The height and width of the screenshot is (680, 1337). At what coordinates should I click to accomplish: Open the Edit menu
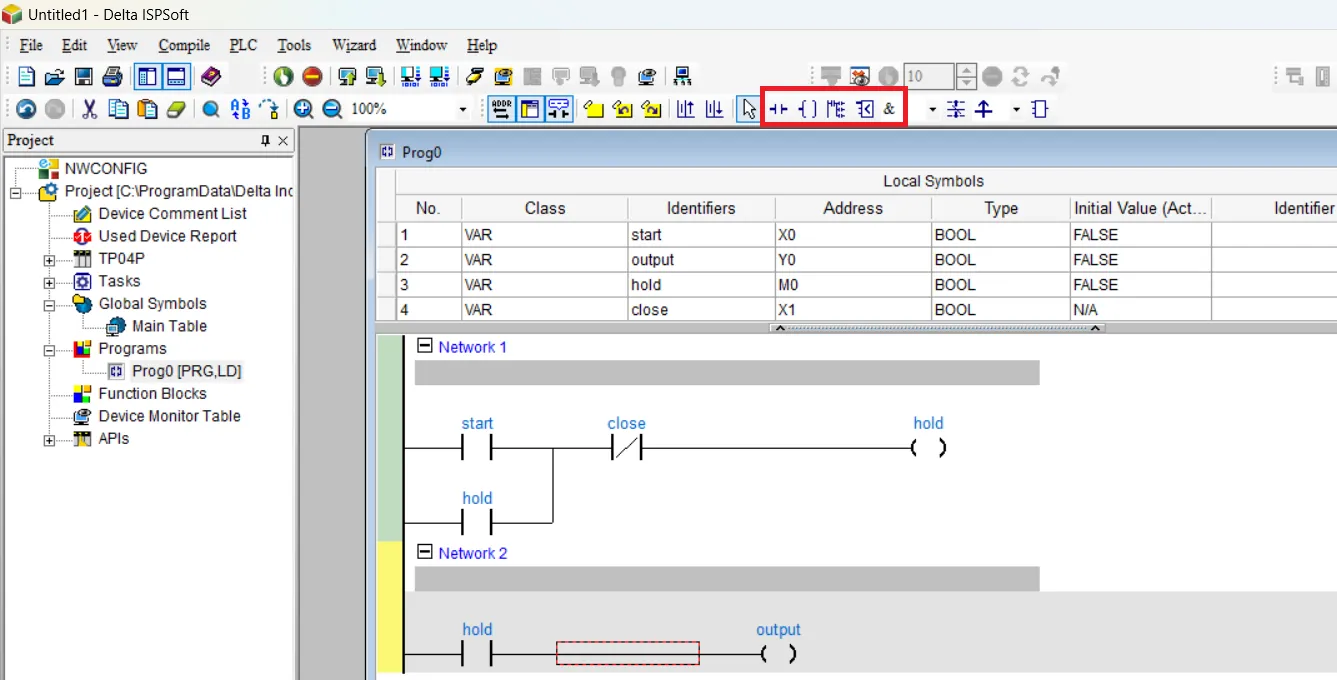pos(74,45)
